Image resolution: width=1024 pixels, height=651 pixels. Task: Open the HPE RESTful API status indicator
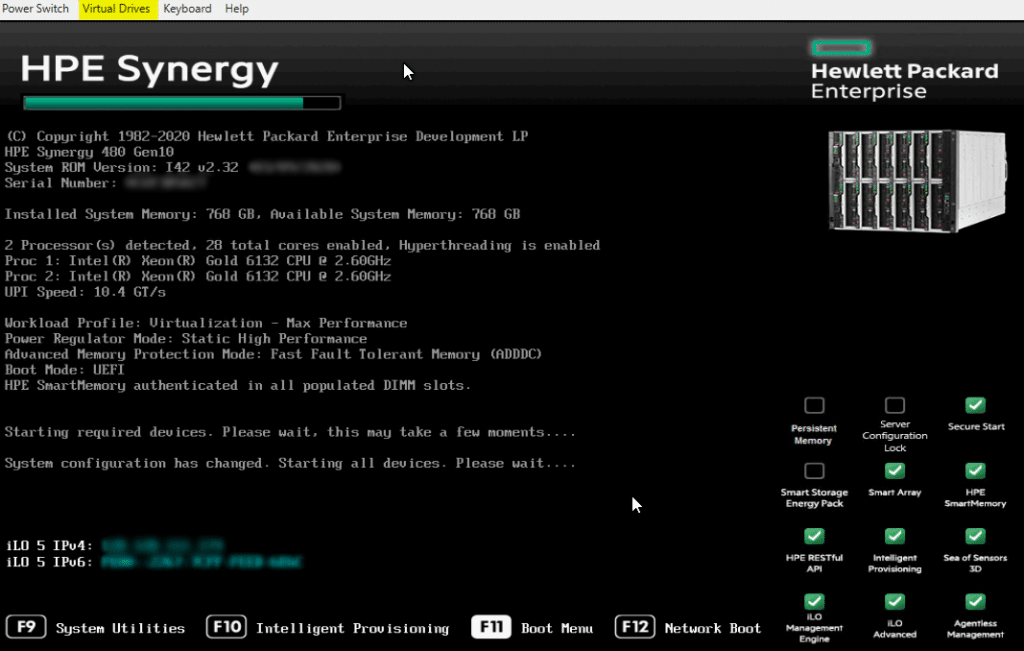813,536
